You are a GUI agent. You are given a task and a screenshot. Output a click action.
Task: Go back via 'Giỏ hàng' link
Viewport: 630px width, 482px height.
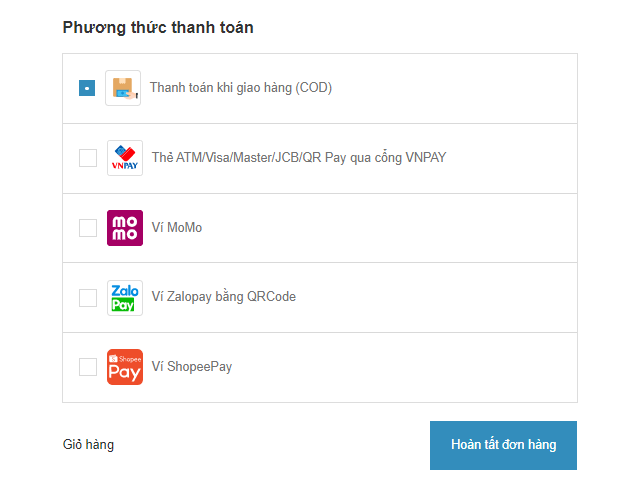click(x=88, y=445)
